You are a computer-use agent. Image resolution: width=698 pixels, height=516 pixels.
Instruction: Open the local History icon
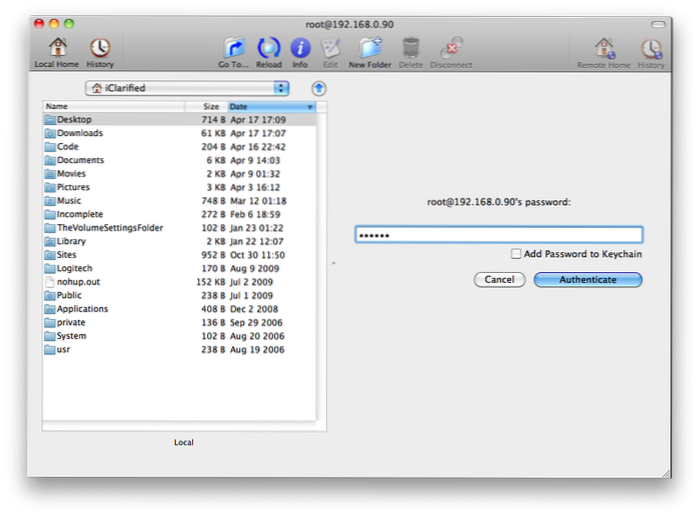(x=100, y=47)
